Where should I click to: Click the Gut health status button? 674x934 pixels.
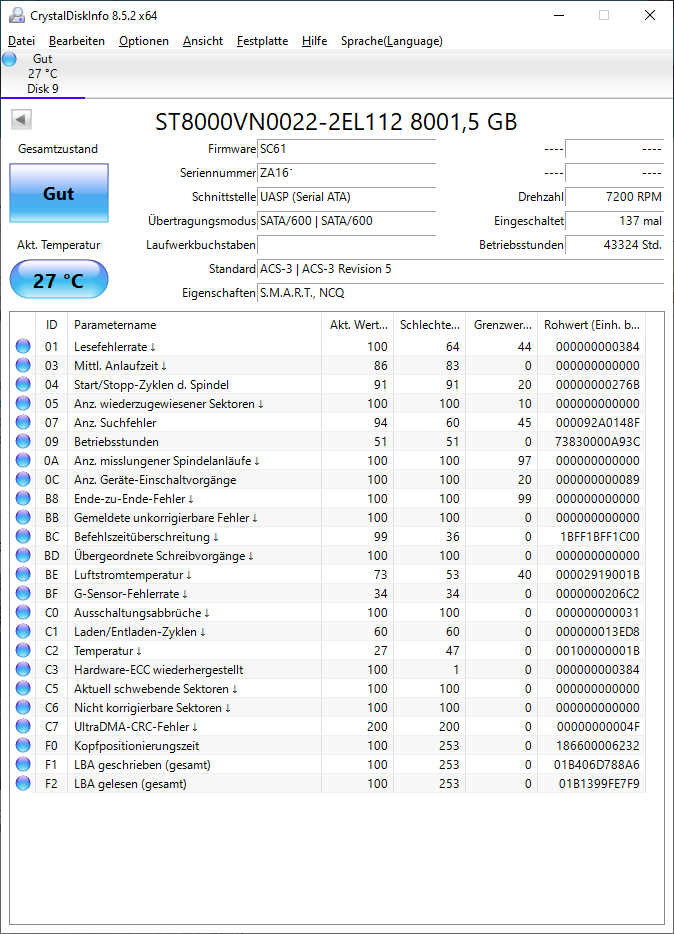point(59,194)
